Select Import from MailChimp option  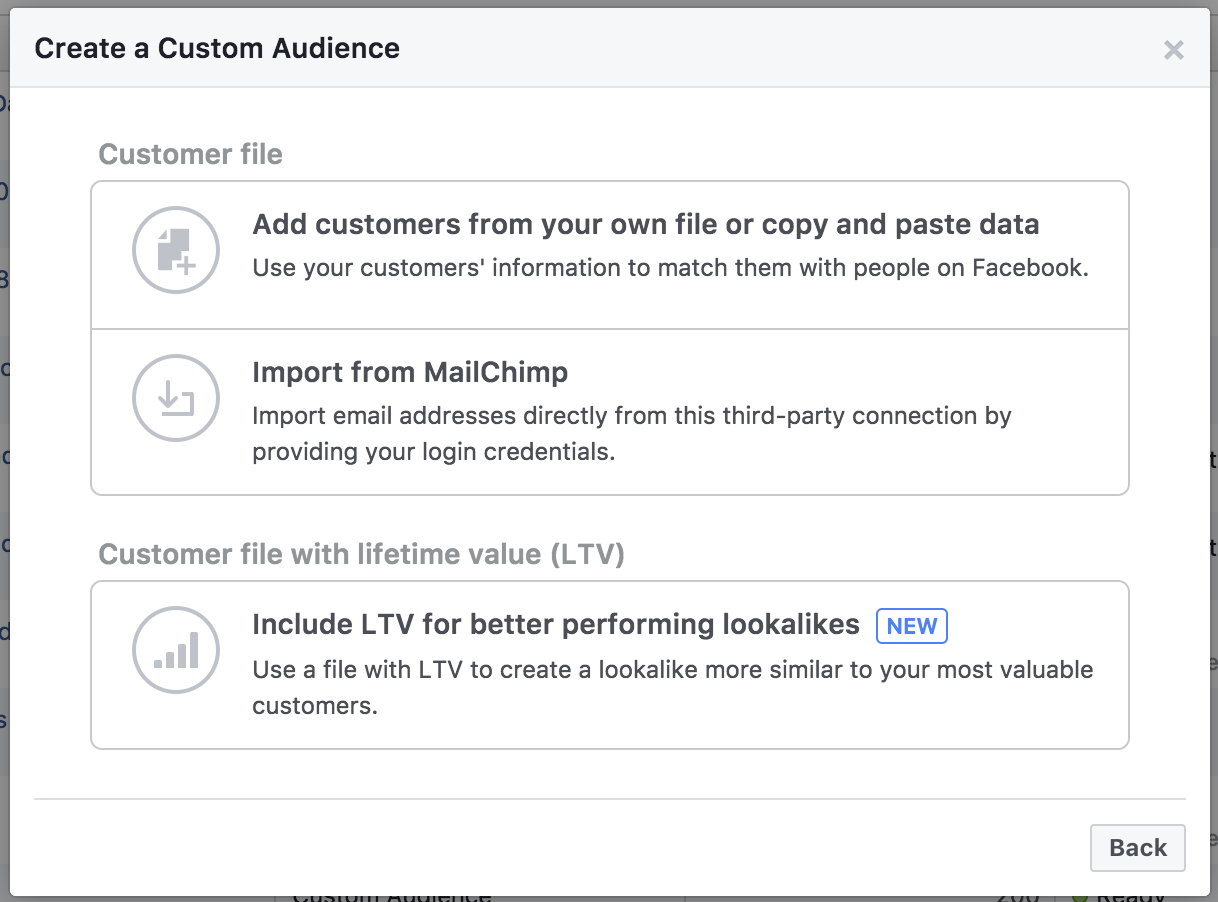coord(610,412)
